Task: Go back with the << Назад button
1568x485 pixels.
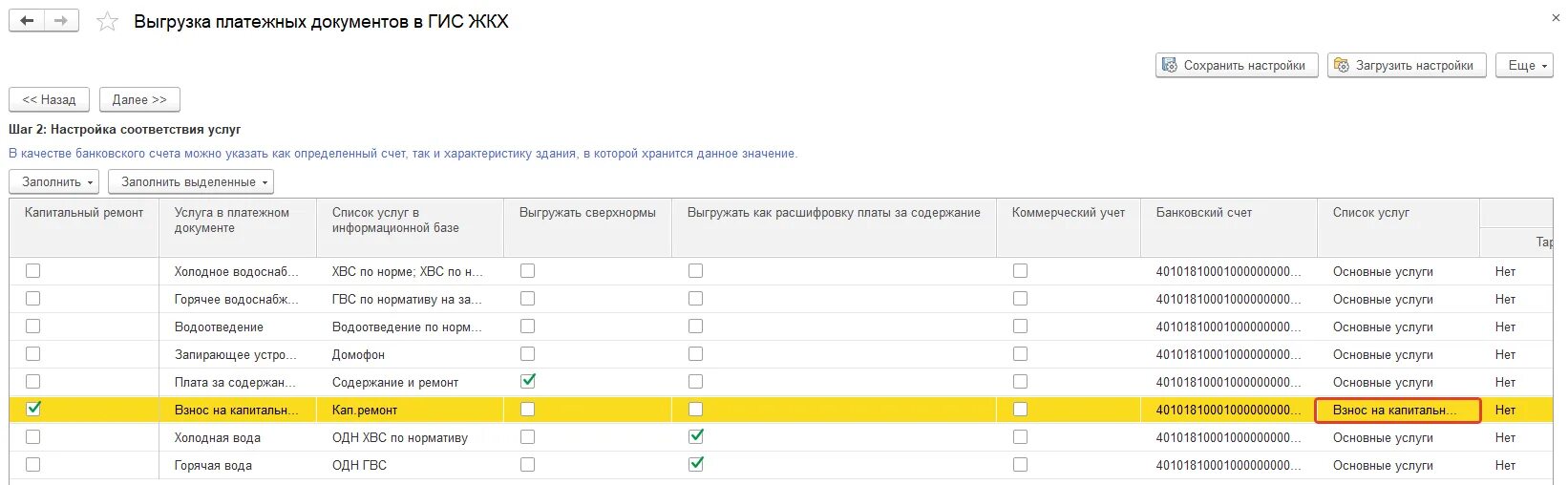Action: pyautogui.click(x=49, y=99)
